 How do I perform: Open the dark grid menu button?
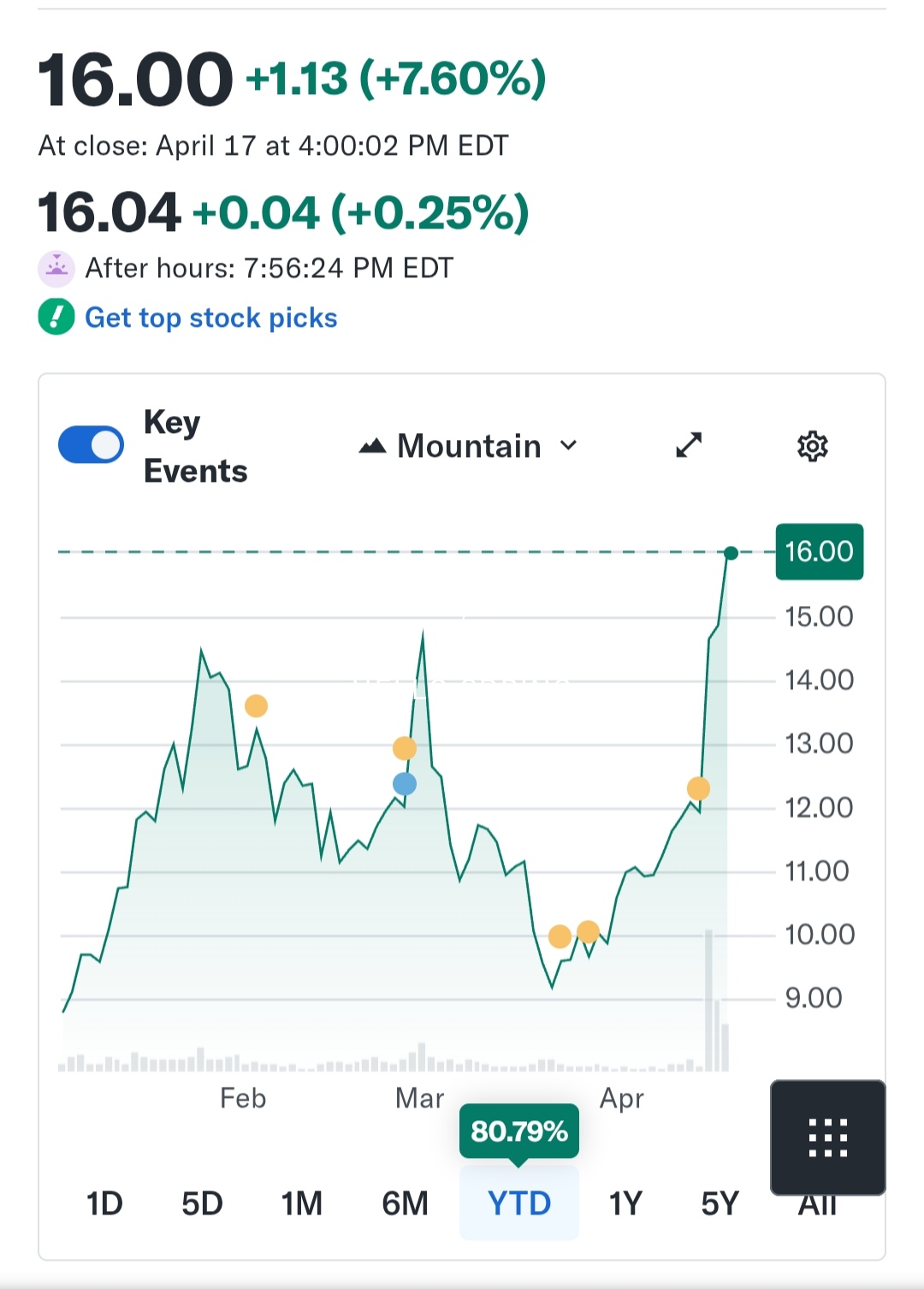(827, 1138)
